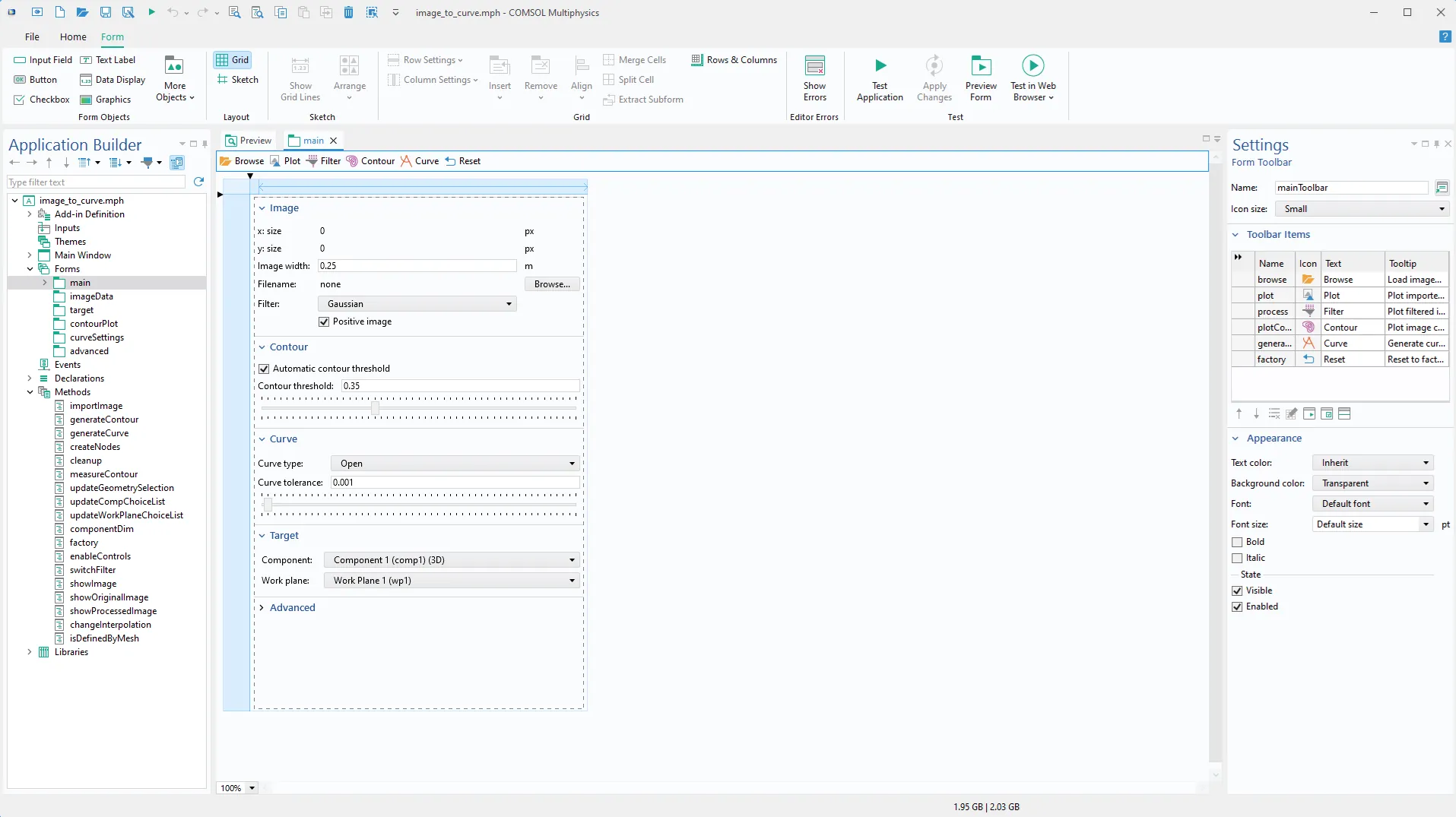This screenshot has height=817, width=1456.
Task: Click the Image width input field
Action: coord(417,266)
